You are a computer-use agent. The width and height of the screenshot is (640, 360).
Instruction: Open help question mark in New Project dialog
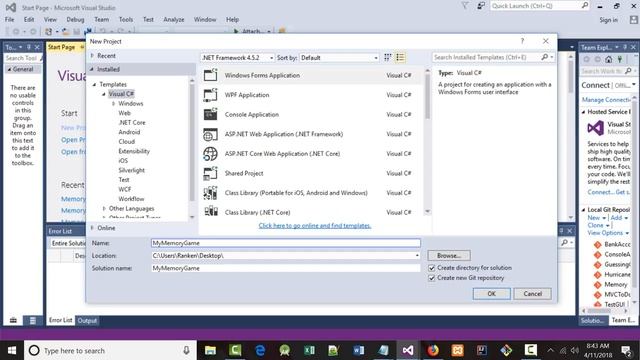522,41
